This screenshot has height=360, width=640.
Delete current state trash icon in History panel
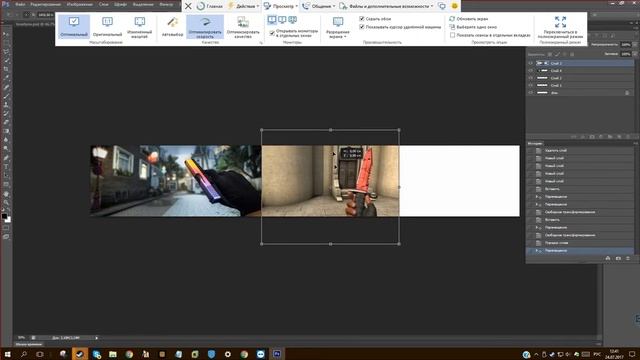point(628,258)
